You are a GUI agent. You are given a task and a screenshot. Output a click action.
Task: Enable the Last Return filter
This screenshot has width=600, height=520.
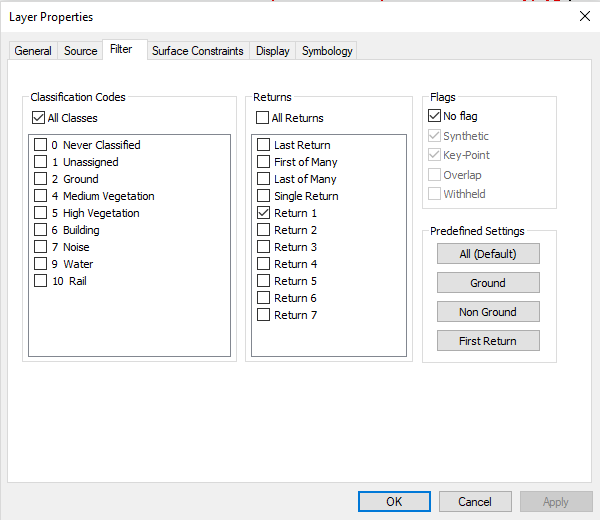263,145
